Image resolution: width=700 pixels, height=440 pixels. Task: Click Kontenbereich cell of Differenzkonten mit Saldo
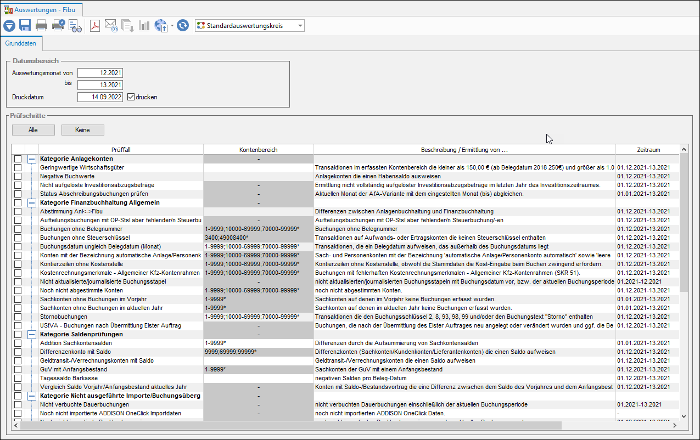pyautogui.click(x=258, y=352)
